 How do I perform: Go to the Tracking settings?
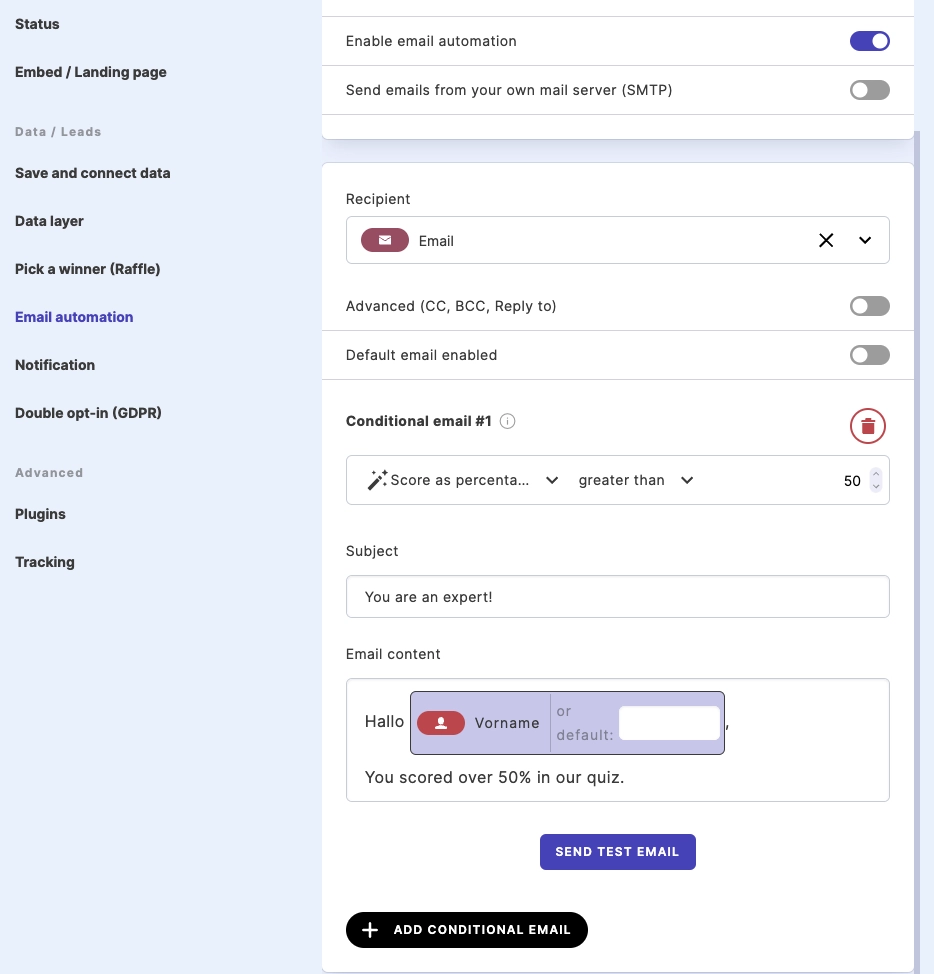(x=44, y=562)
